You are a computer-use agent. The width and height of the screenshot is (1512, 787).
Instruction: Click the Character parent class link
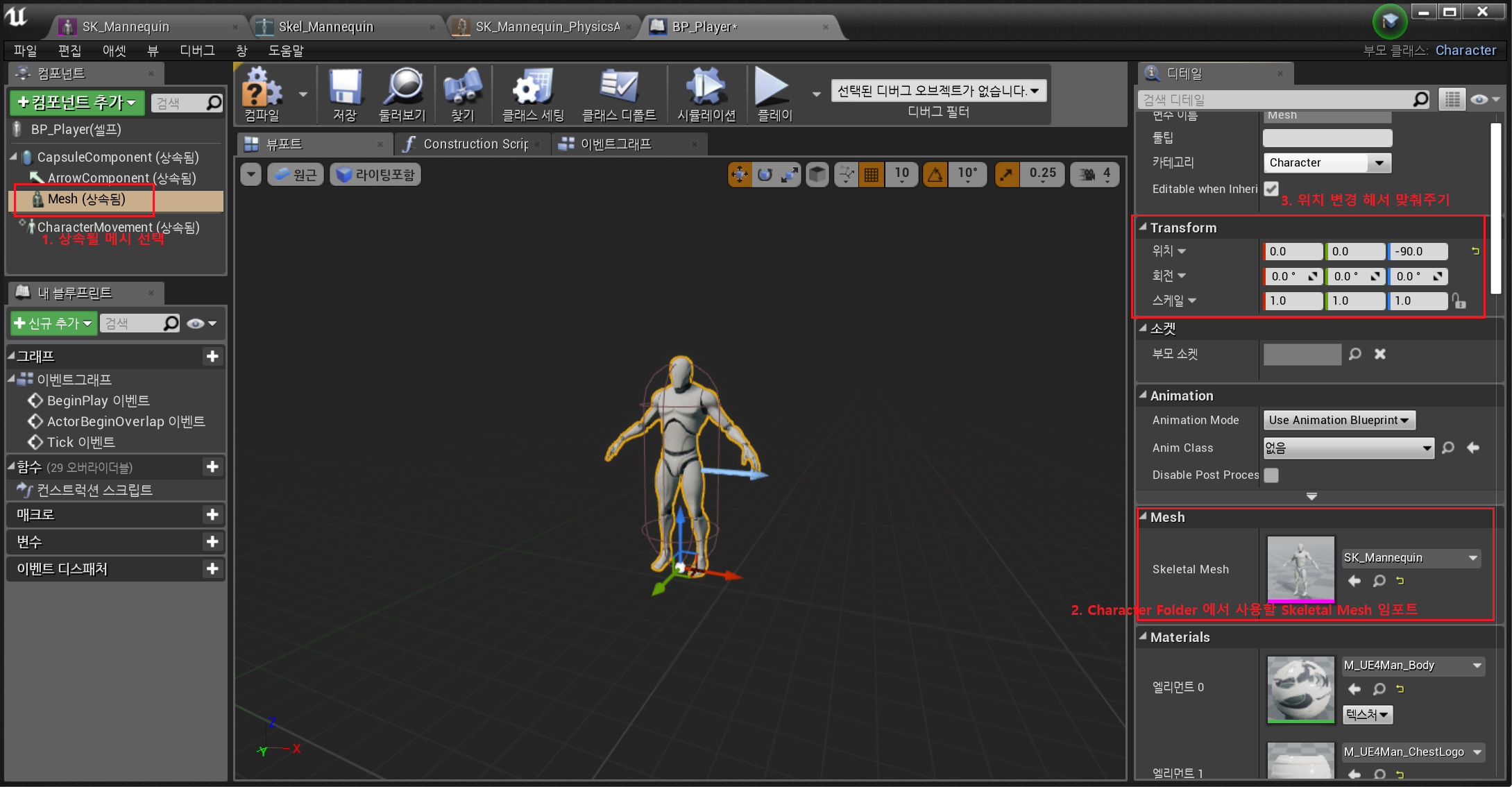tap(1466, 51)
